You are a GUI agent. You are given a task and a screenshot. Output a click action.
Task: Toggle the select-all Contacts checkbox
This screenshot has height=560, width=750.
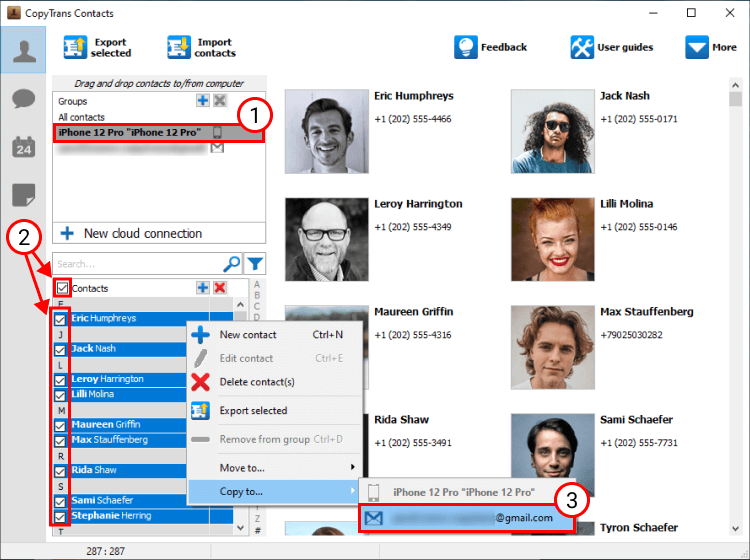coord(62,288)
